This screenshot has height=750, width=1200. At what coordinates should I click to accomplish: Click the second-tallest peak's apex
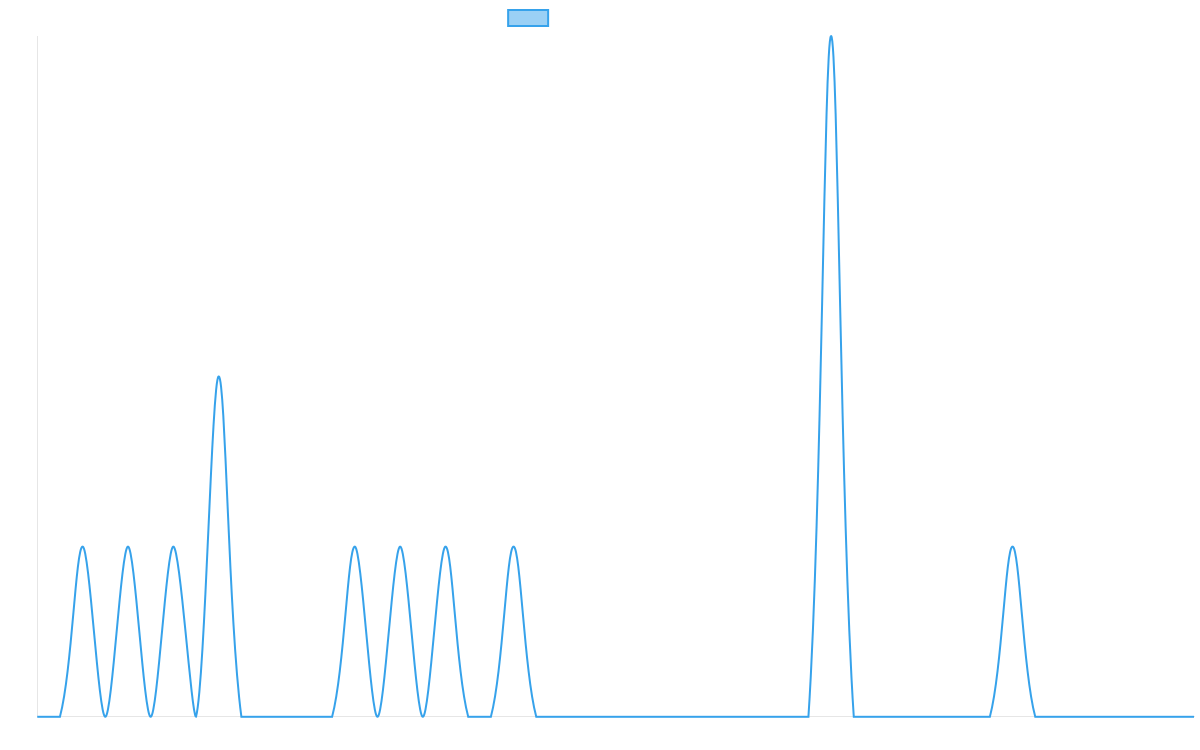(219, 377)
